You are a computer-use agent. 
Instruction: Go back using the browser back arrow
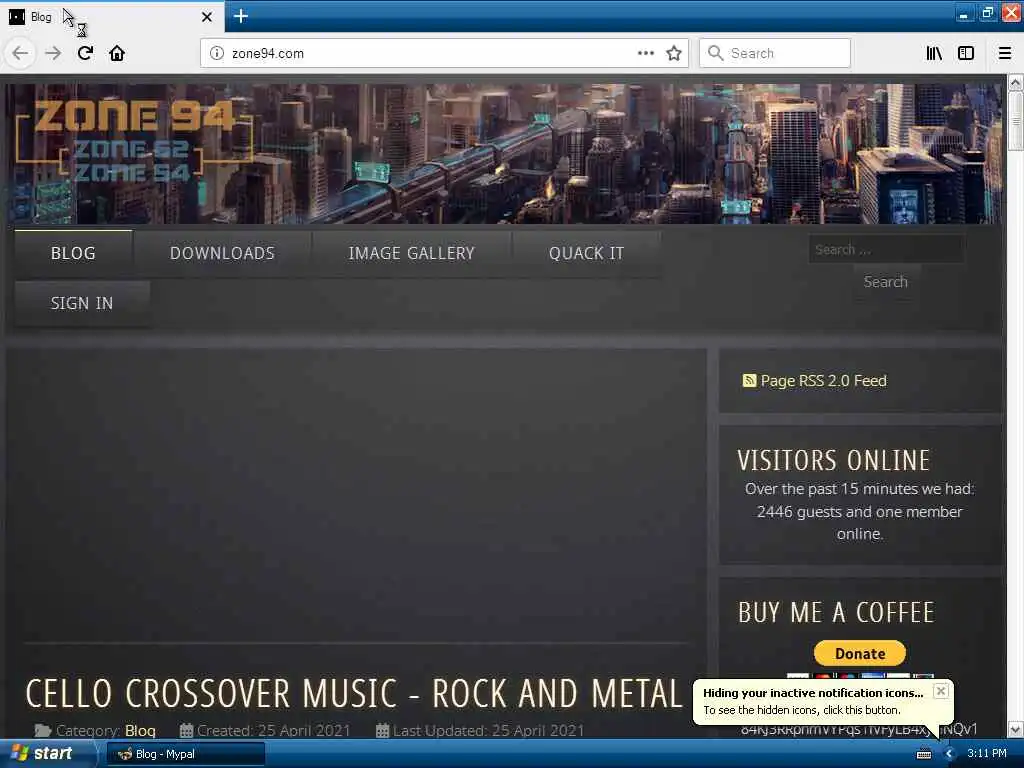(20, 53)
